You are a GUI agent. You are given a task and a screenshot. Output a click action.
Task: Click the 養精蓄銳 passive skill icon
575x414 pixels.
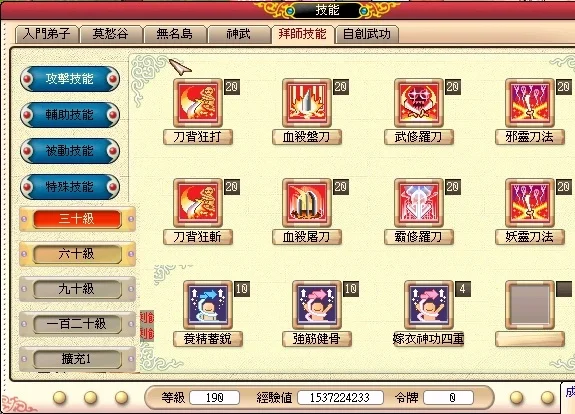[208, 305]
